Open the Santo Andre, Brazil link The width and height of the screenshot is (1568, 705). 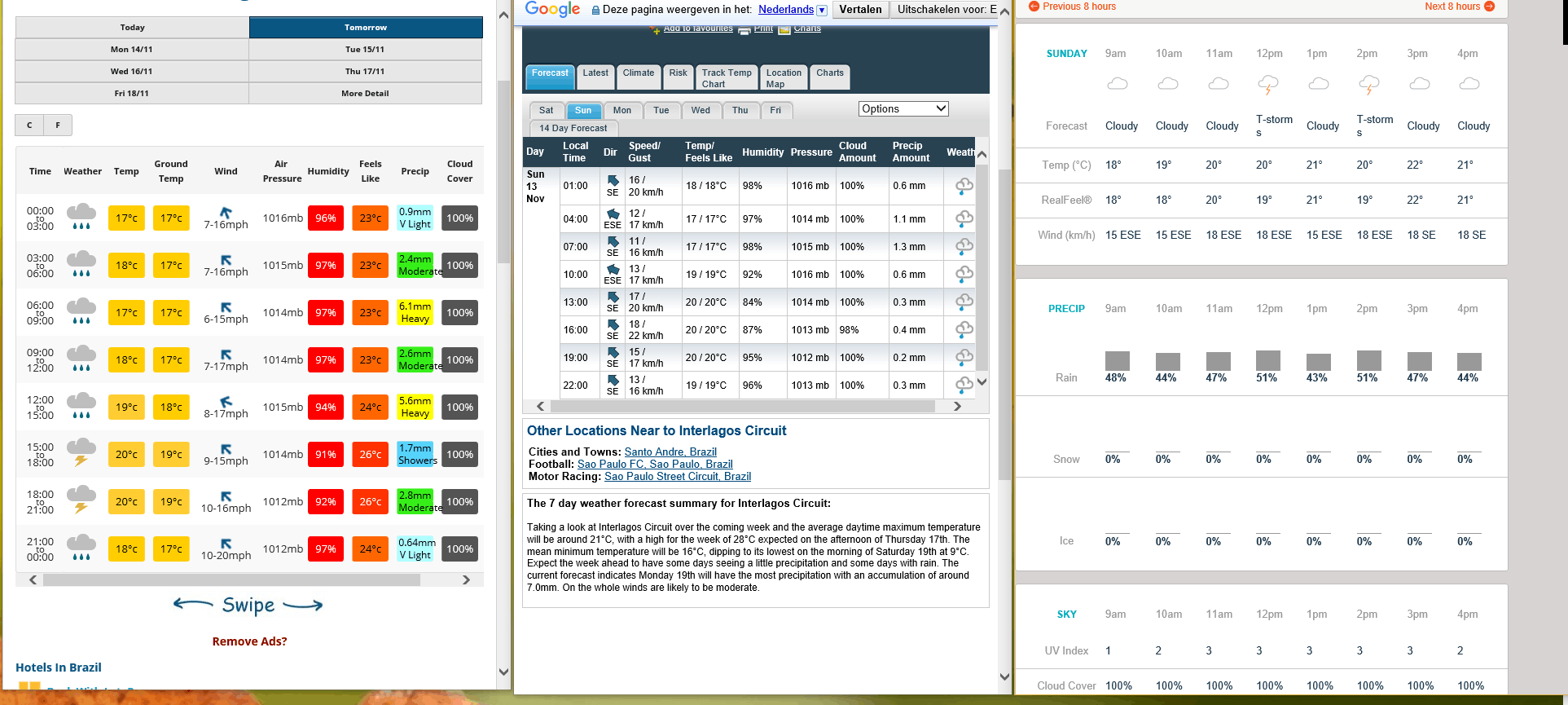(670, 452)
